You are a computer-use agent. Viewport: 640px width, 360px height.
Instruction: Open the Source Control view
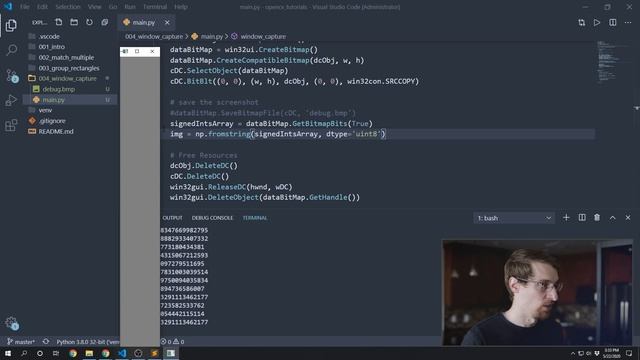tap(11, 76)
